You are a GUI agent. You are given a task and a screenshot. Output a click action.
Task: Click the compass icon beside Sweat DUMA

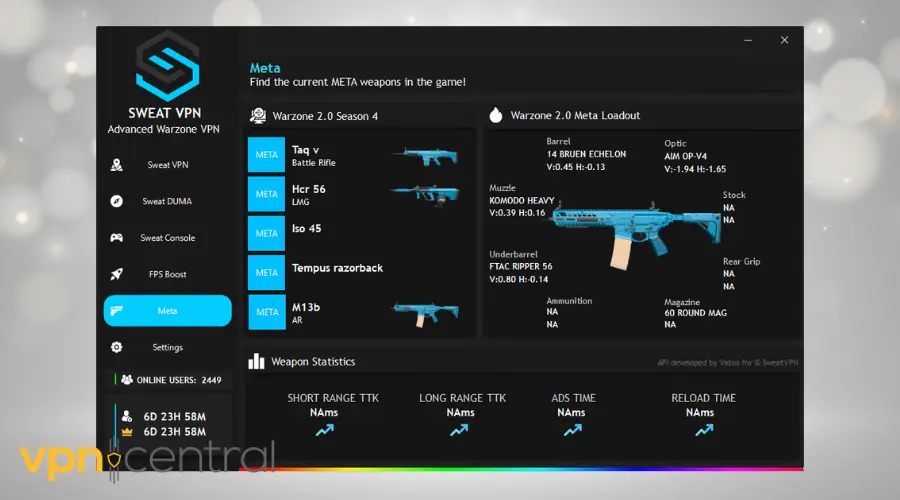(x=117, y=201)
